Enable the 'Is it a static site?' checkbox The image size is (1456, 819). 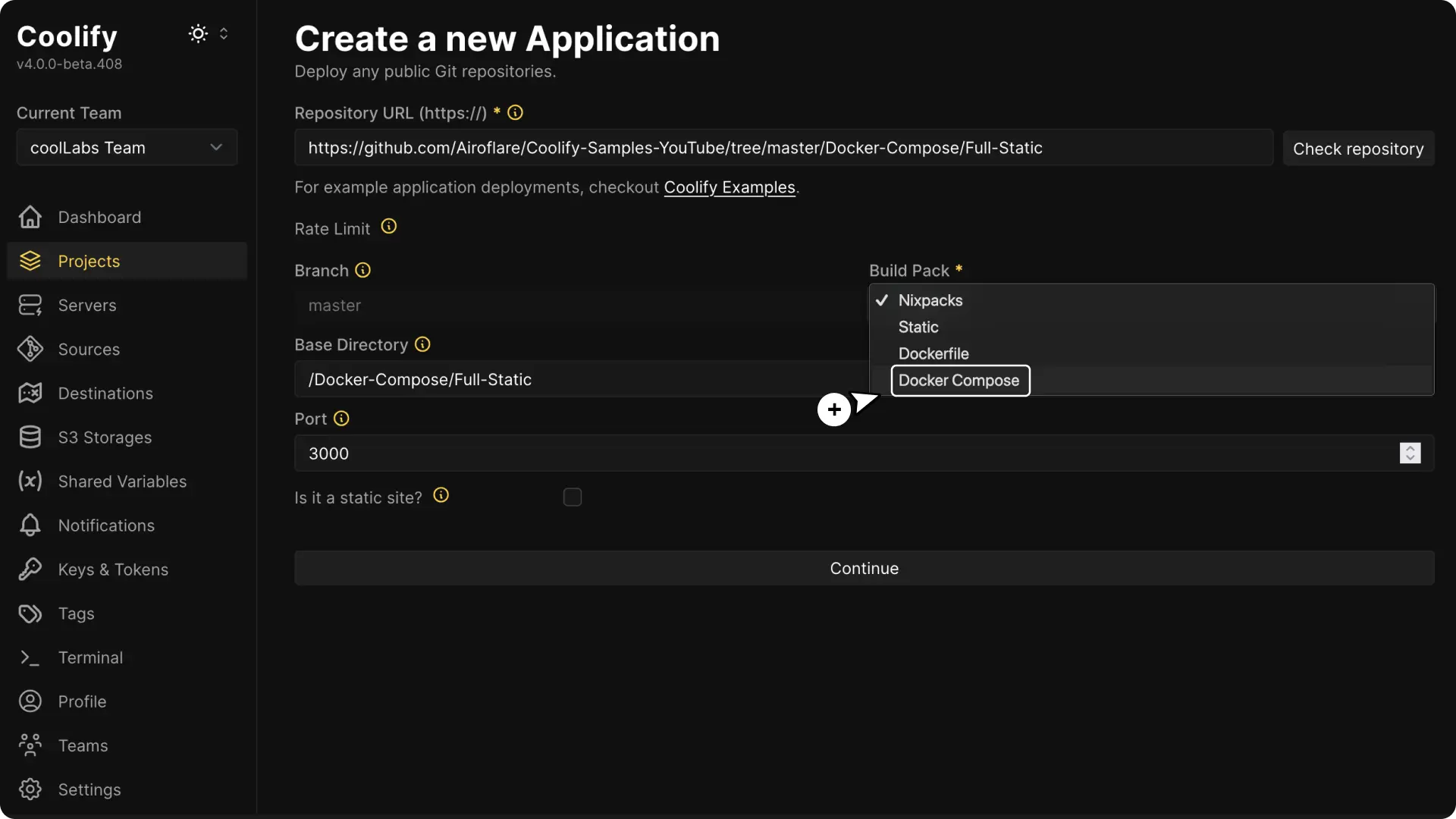[x=573, y=497]
